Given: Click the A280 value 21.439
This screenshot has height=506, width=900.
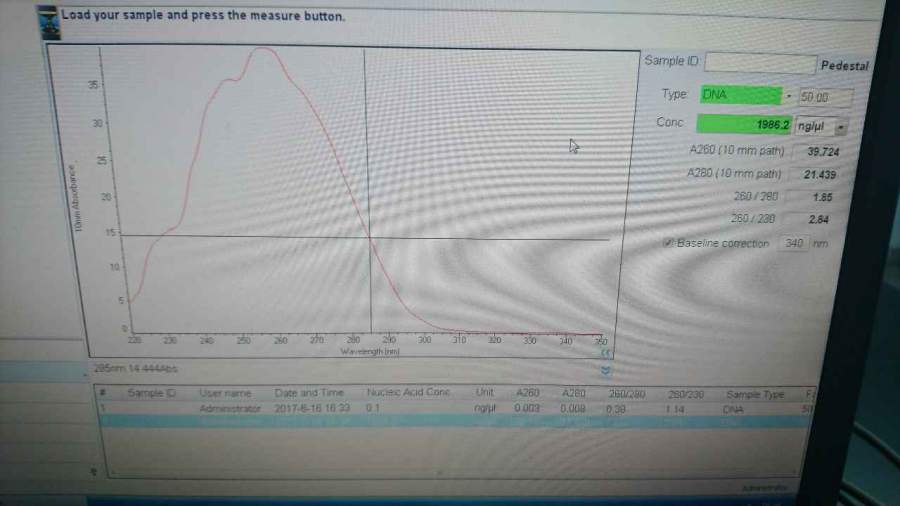Looking at the screenshot, I should click(820, 174).
